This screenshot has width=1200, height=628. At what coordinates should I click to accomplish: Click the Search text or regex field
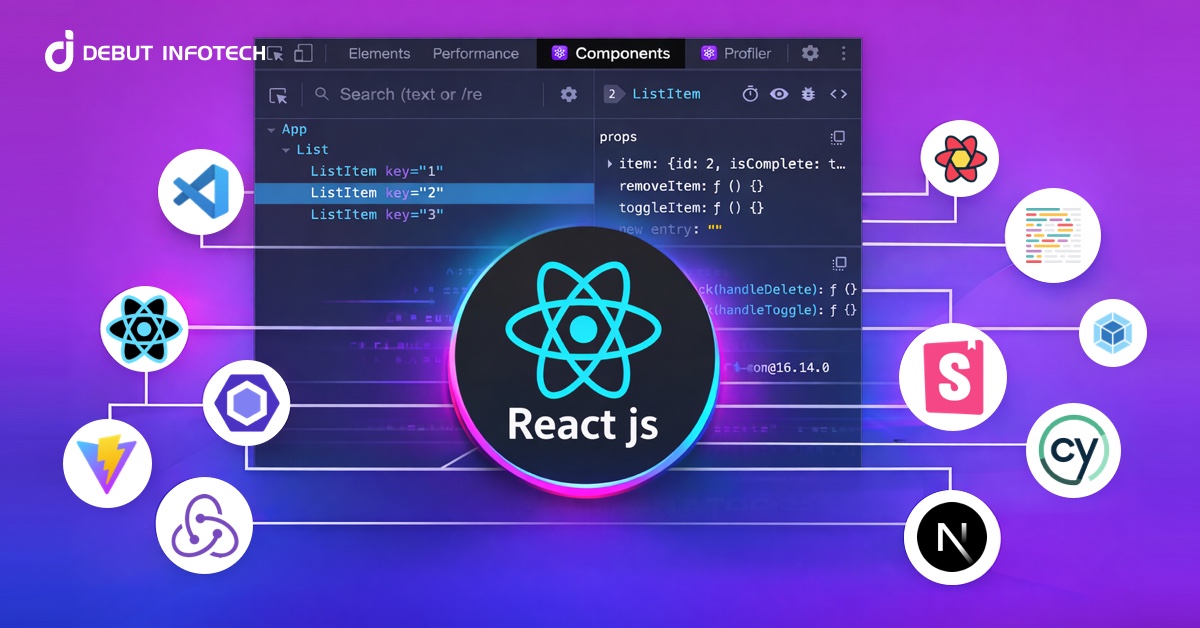click(x=420, y=94)
